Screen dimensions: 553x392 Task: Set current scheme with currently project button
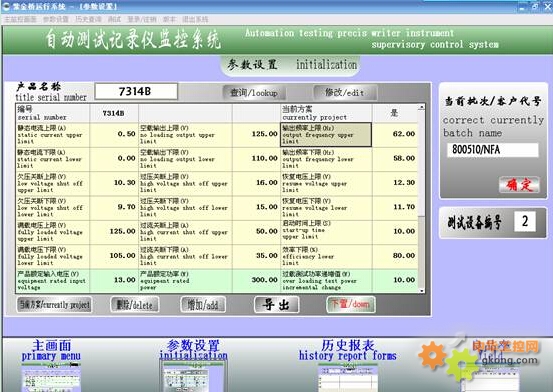pyautogui.click(x=54, y=305)
